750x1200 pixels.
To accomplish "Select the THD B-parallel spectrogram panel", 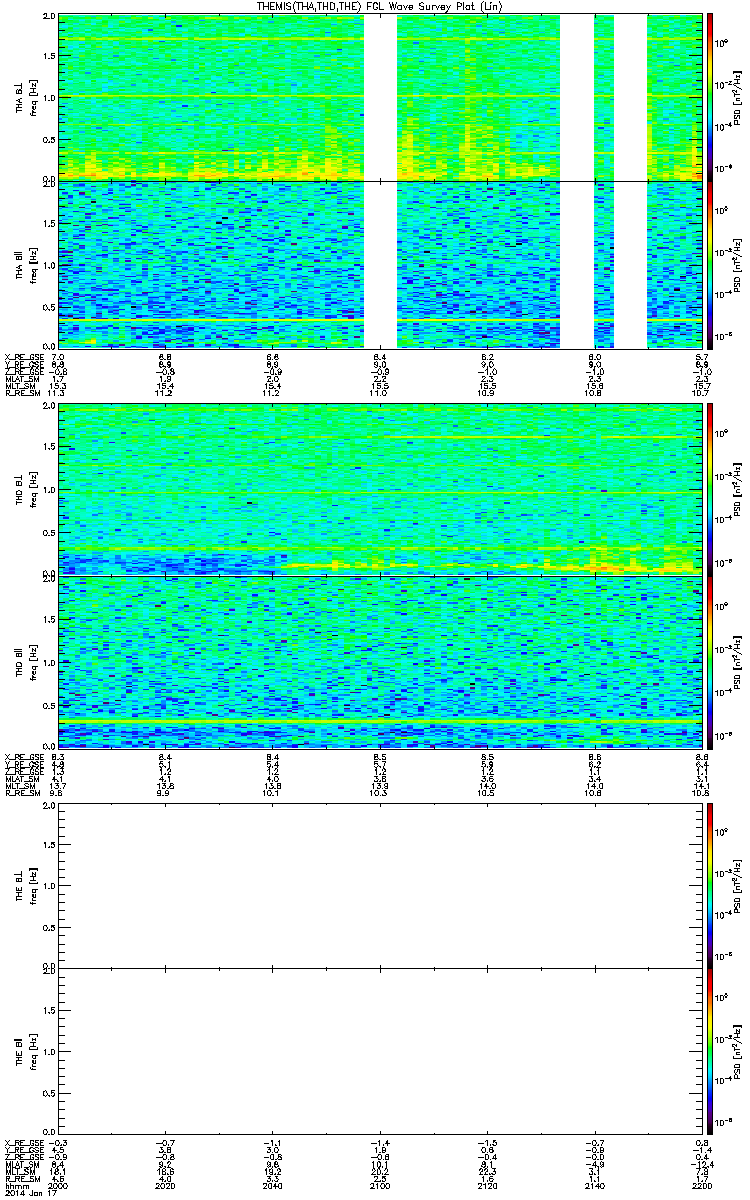I will 379,661.
